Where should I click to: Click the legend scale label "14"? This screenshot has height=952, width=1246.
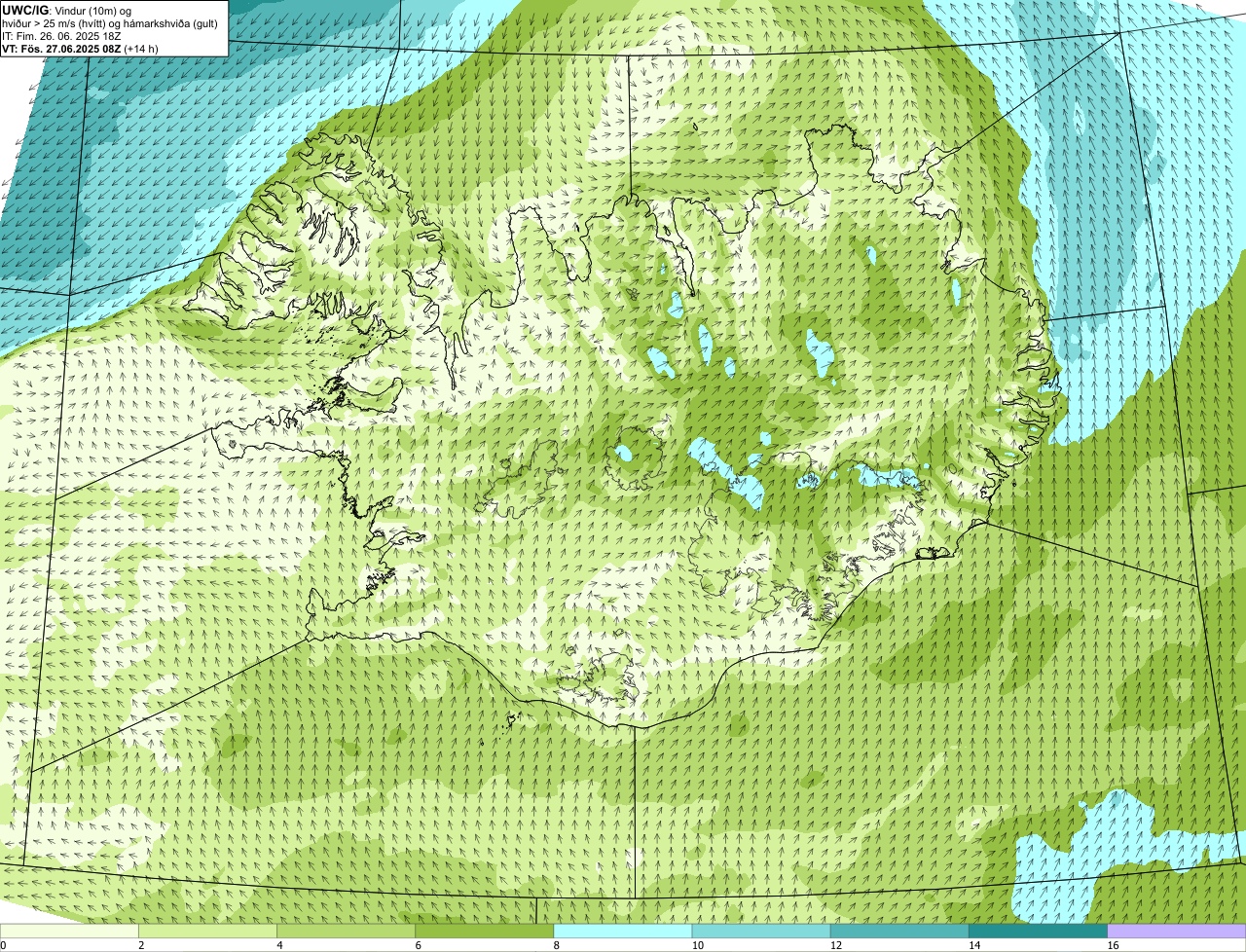coord(973,945)
